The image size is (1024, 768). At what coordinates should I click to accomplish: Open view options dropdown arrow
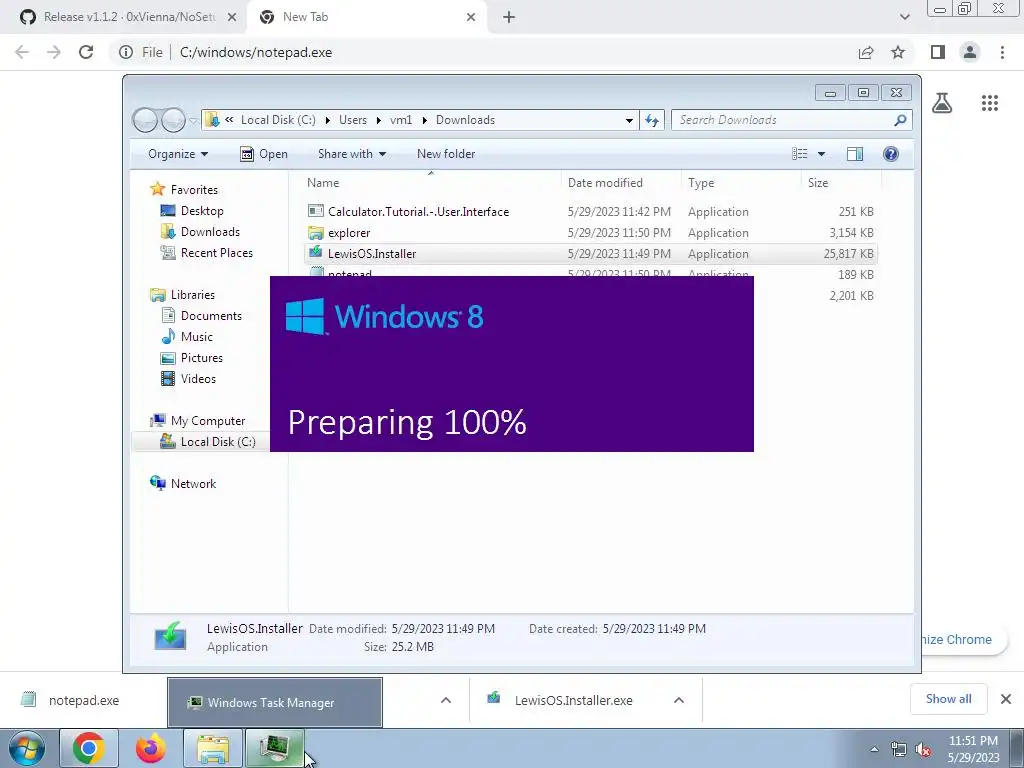[821, 154]
